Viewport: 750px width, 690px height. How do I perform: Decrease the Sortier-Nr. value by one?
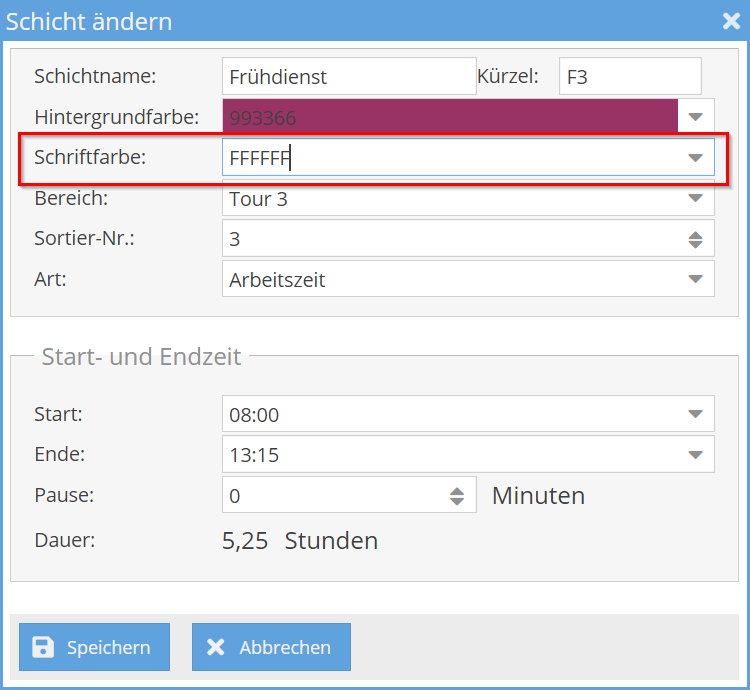tap(696, 245)
